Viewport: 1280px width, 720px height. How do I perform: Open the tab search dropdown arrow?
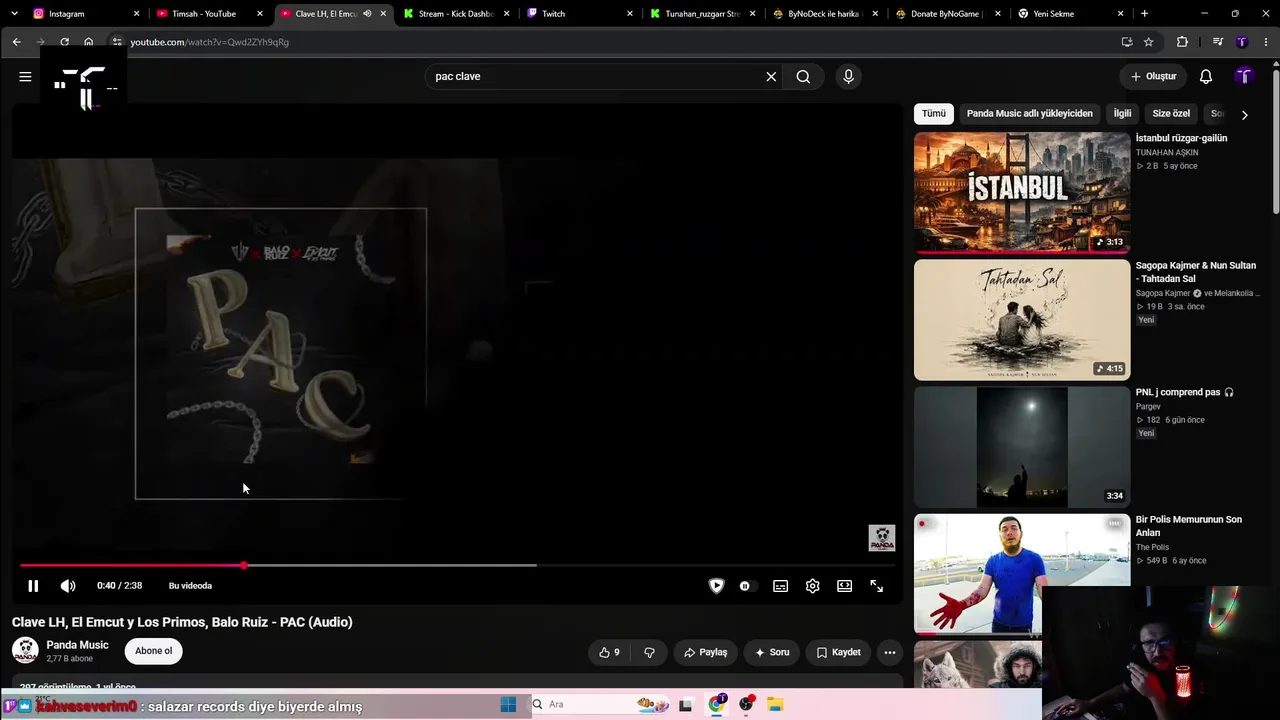14,14
